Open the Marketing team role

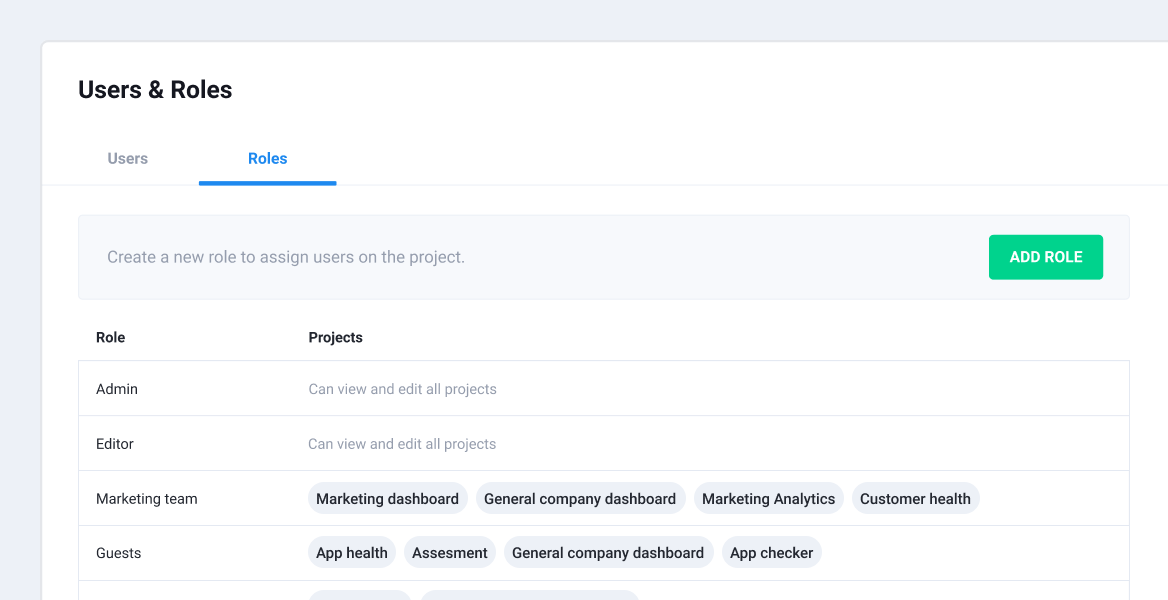coord(147,499)
